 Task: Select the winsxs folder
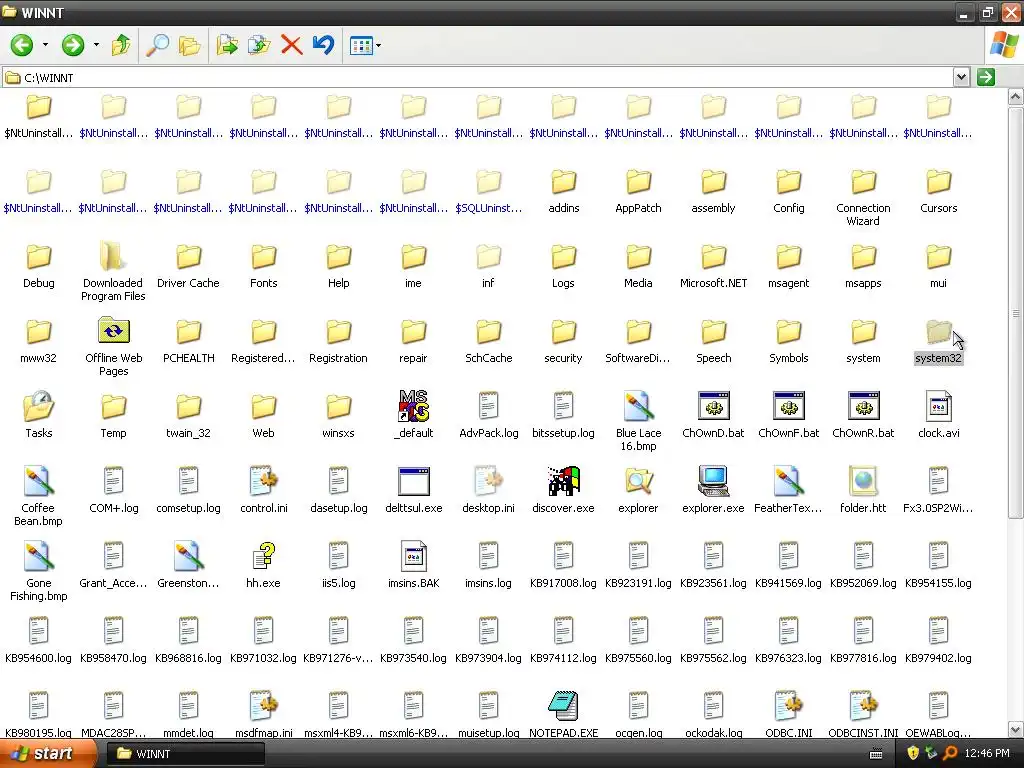pos(338,415)
